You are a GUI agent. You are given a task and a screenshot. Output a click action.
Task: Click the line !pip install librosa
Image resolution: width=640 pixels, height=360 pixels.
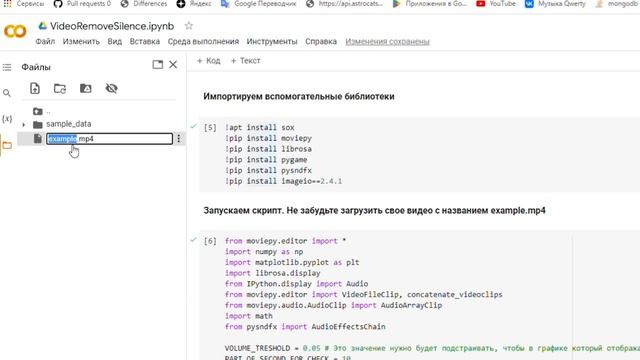point(268,149)
